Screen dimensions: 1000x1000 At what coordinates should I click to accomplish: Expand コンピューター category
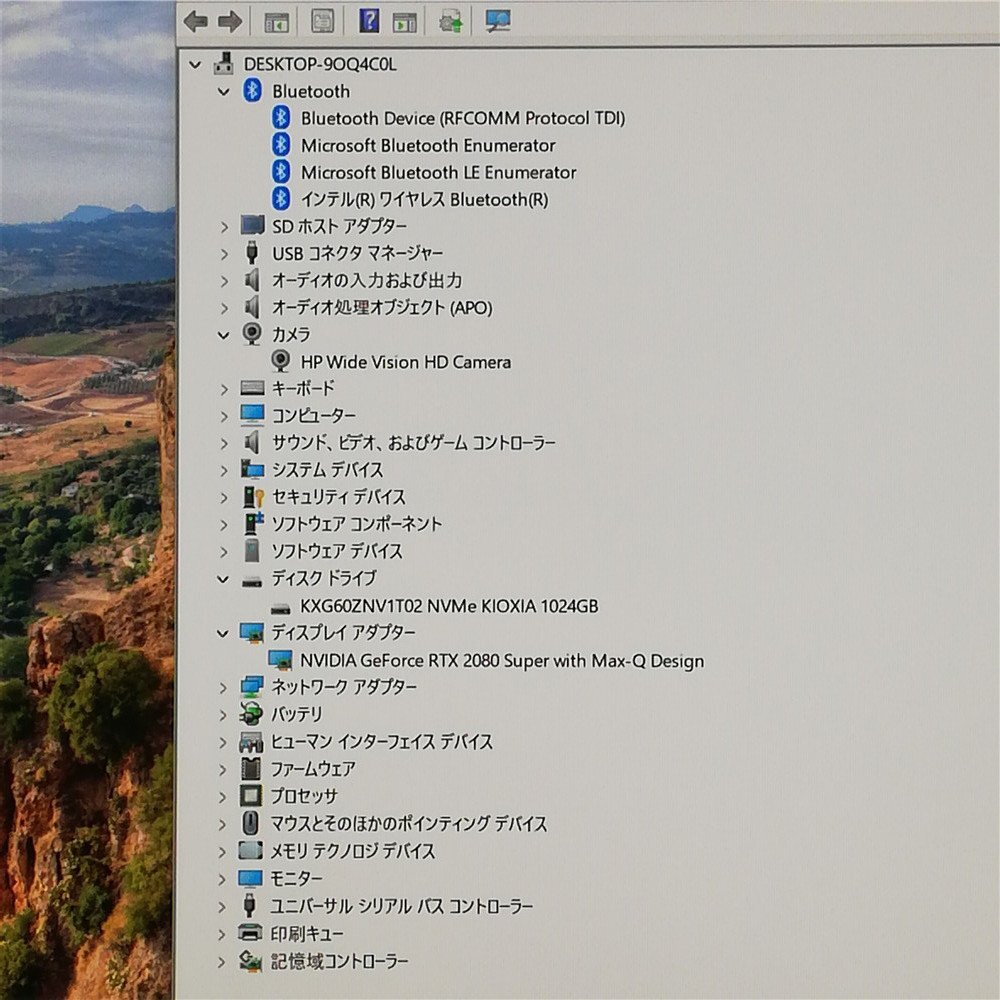[x=224, y=416]
